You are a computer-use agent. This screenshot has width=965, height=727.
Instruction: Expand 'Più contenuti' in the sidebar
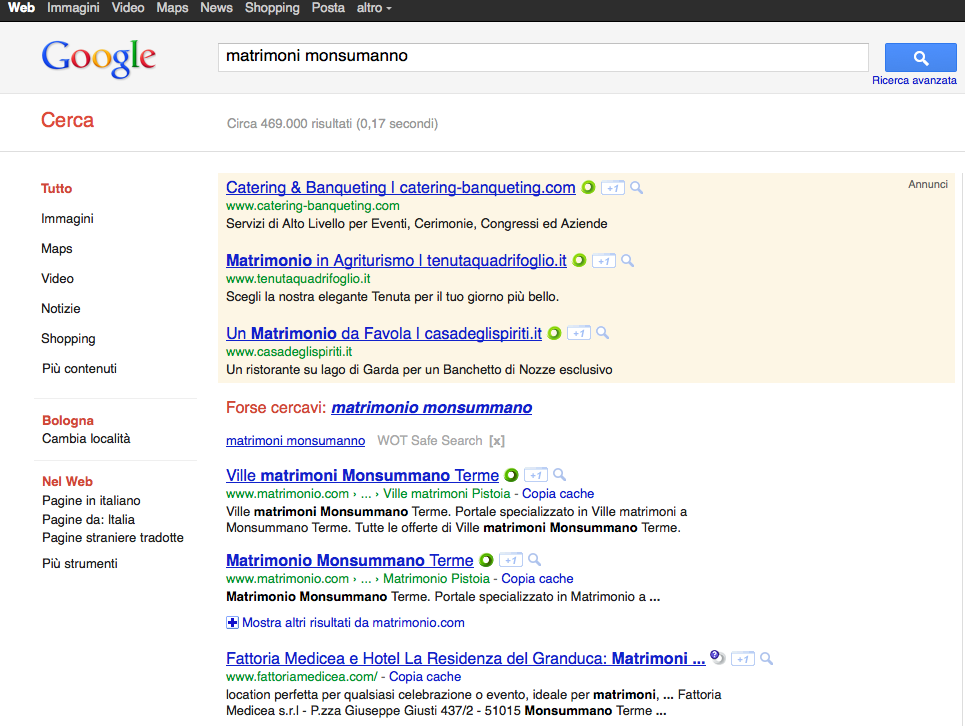coord(79,369)
